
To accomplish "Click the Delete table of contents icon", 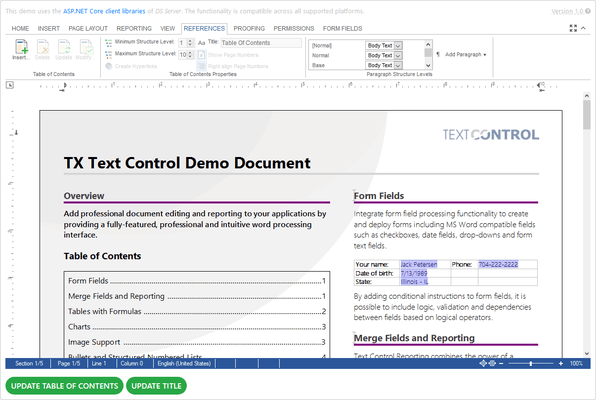I will pos(43,47).
